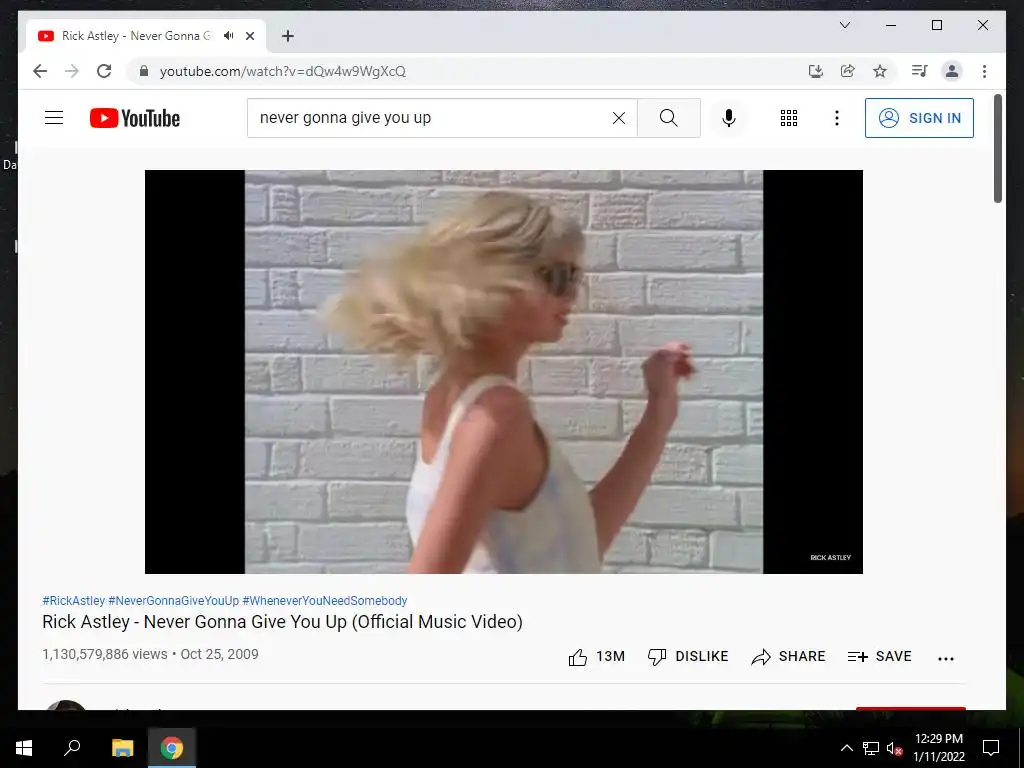Image resolution: width=1024 pixels, height=768 pixels.
Task: Click DISLIKE thumbs-down button
Action: pyautogui.click(x=688, y=656)
